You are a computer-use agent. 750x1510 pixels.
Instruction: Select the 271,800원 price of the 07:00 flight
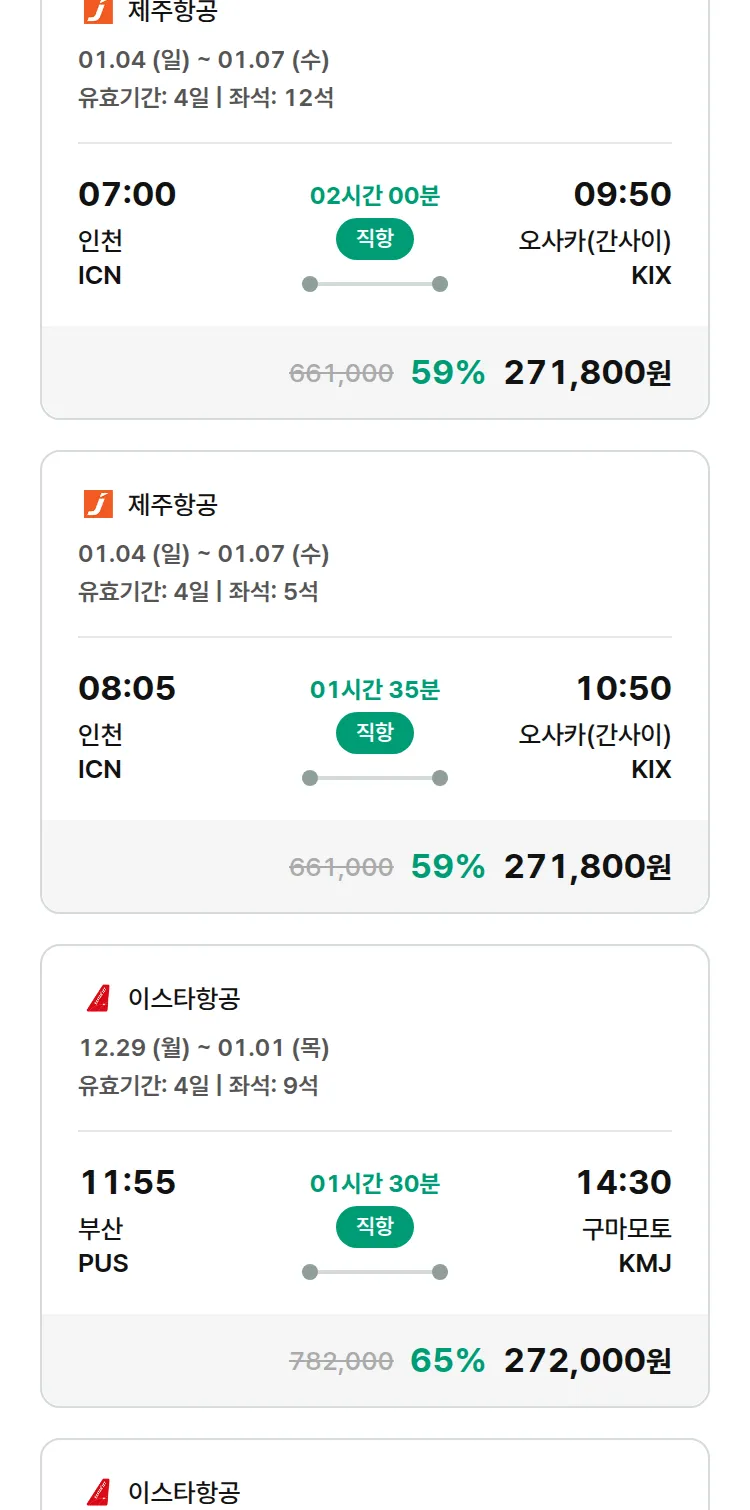click(x=587, y=373)
